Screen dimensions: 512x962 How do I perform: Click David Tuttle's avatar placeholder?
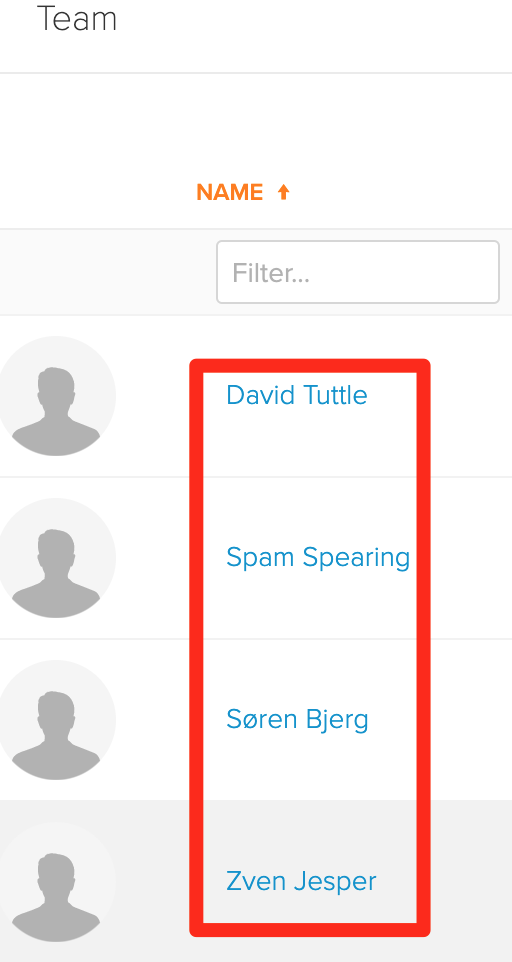[x=56, y=396]
